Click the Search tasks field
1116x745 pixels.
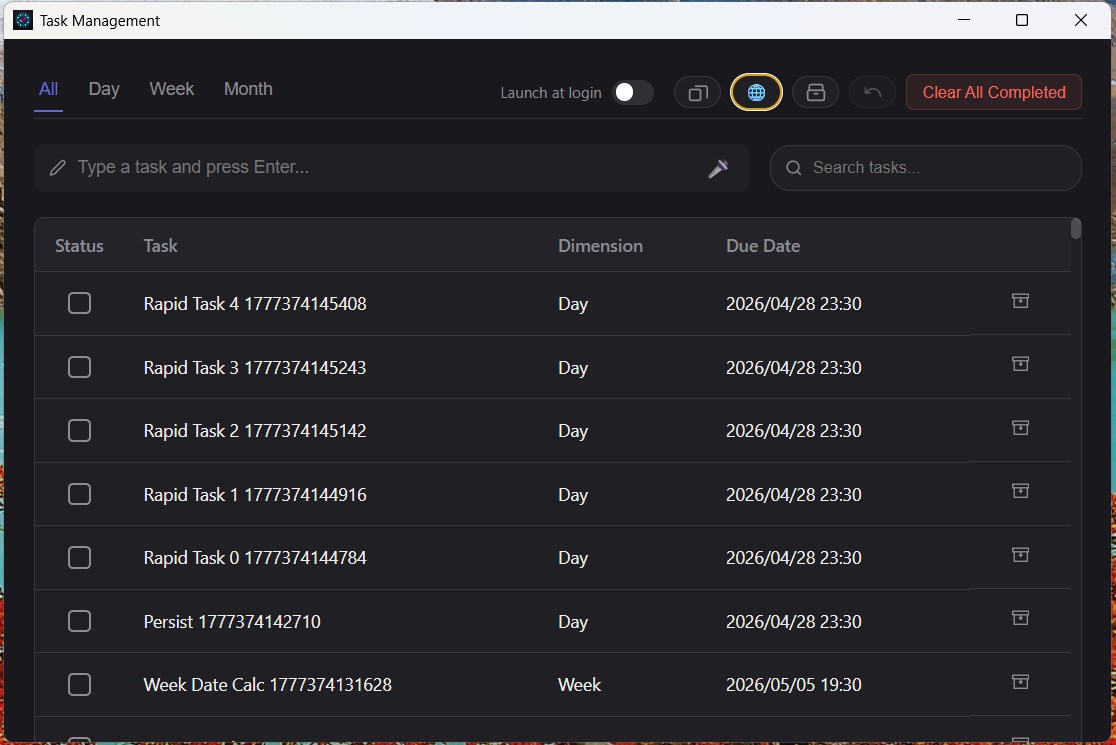[x=925, y=168]
